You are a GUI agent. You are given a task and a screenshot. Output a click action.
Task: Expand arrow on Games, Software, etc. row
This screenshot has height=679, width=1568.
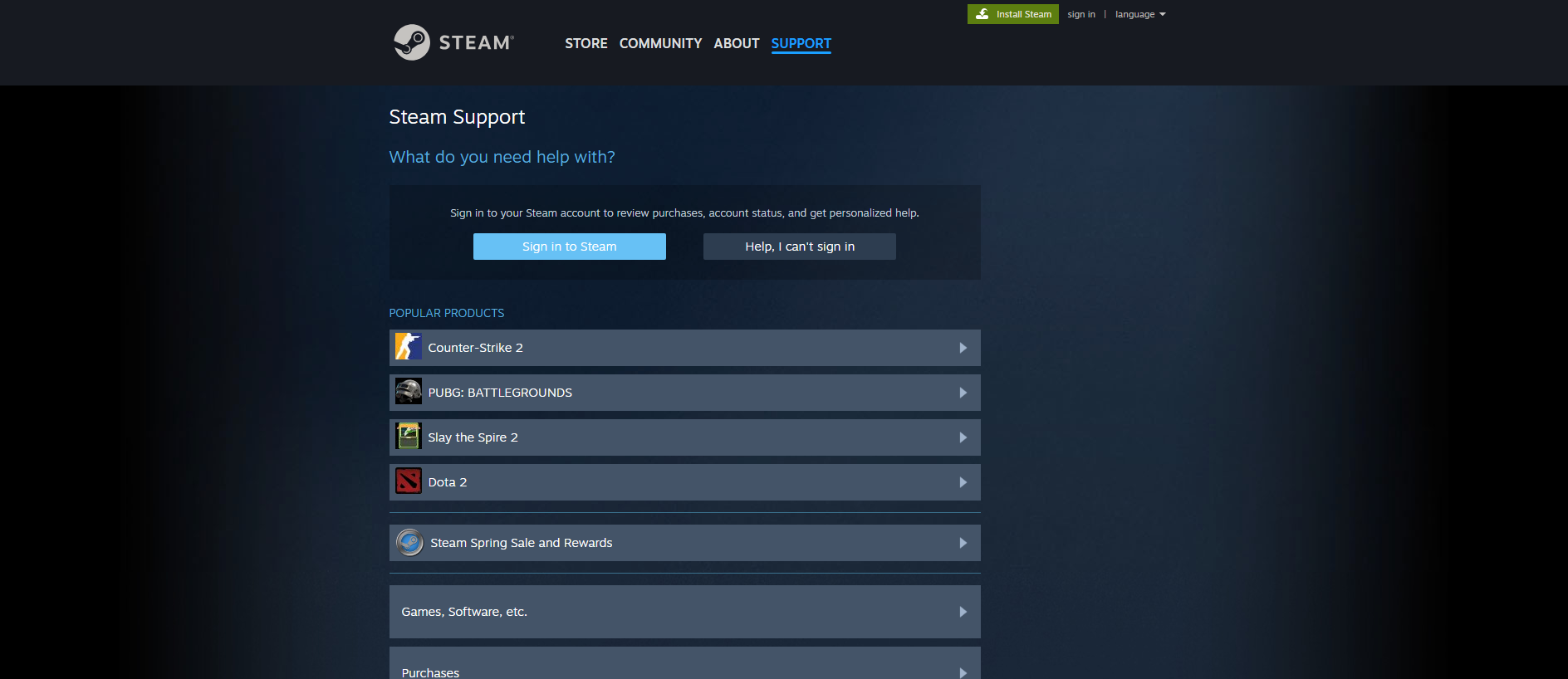963,612
